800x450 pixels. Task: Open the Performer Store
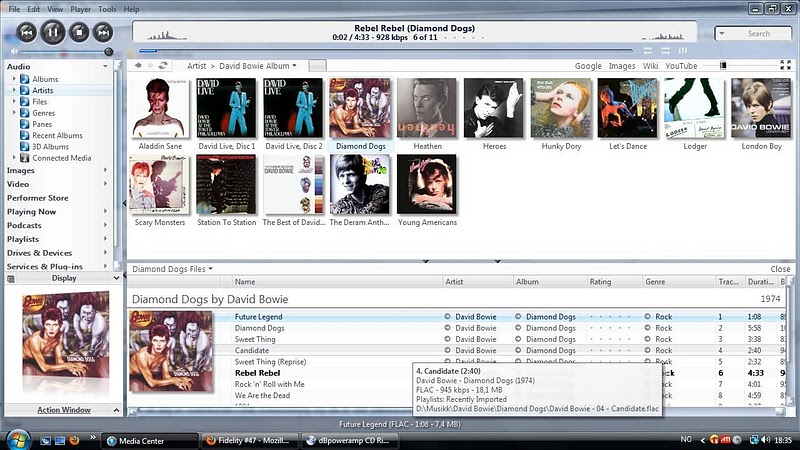coord(38,198)
